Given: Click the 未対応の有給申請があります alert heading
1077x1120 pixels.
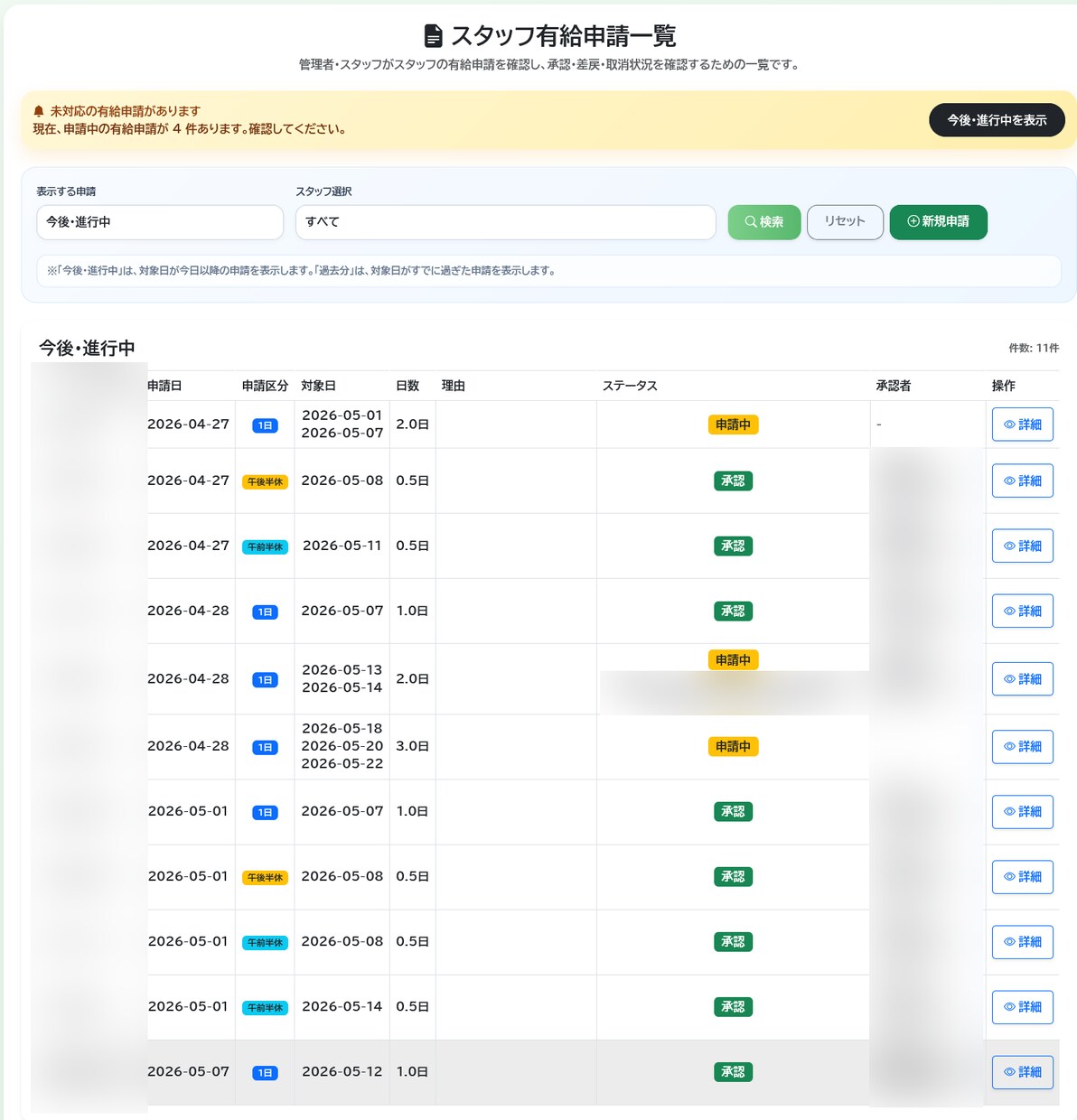Looking at the screenshot, I should pyautogui.click(x=125, y=111).
